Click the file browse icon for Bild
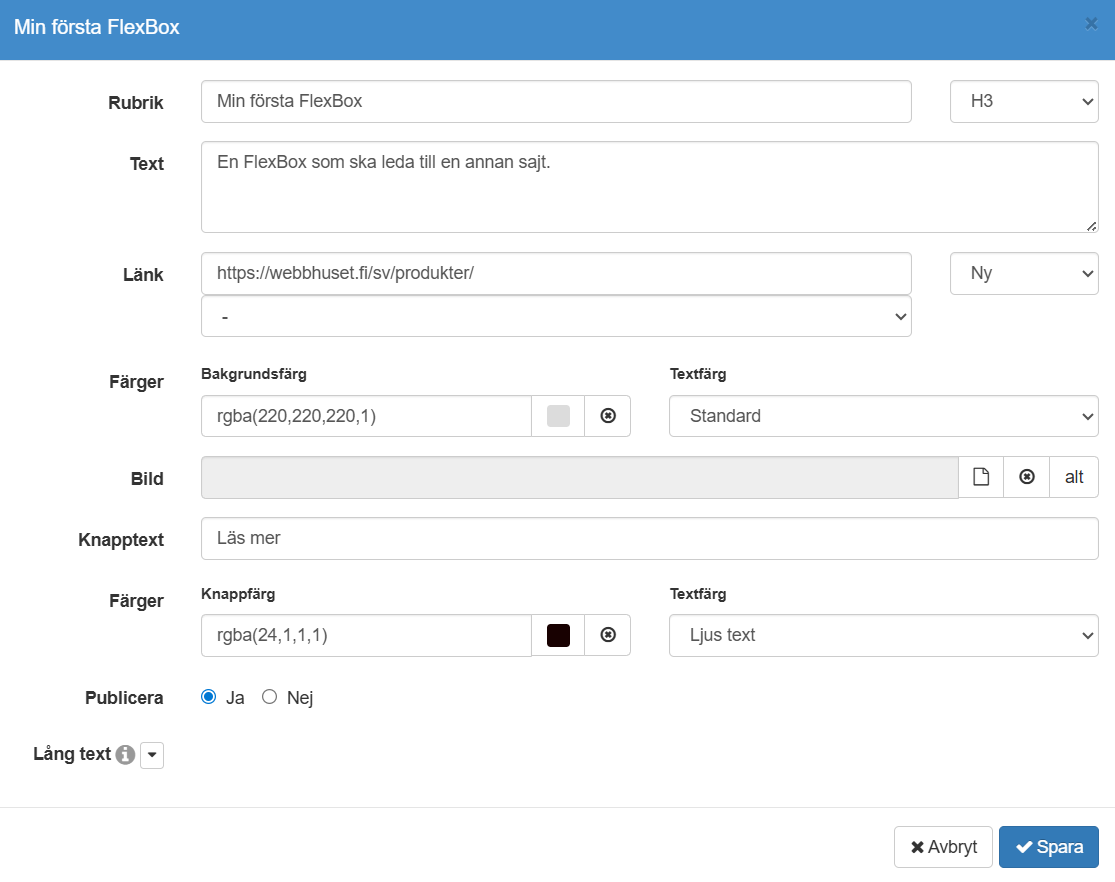 [x=981, y=477]
